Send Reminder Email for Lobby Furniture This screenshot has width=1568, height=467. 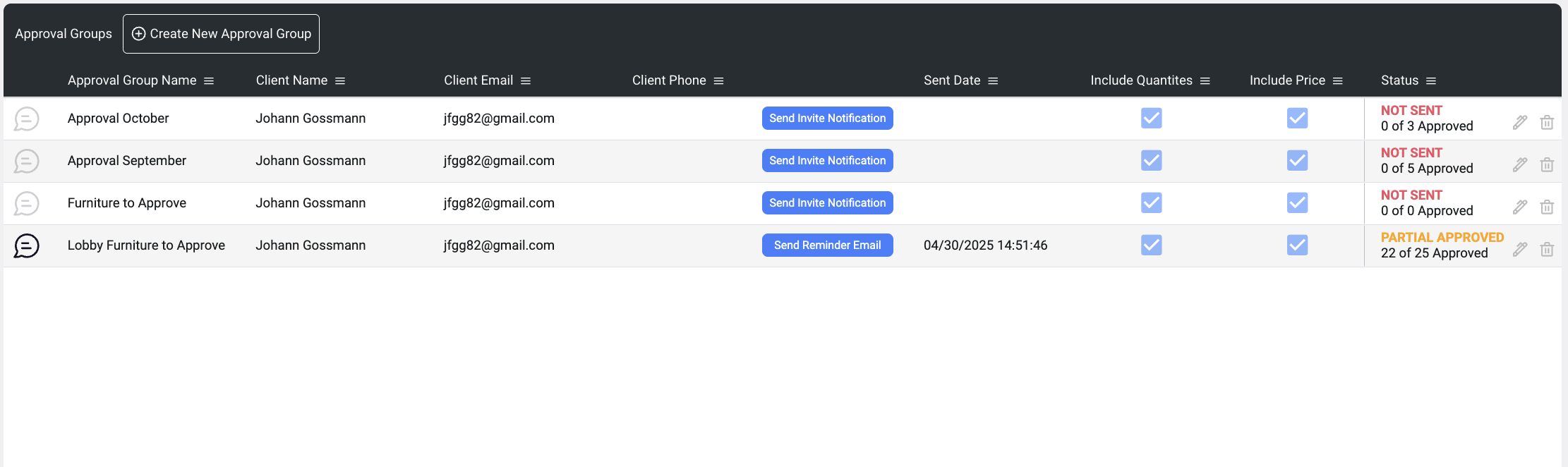(x=828, y=245)
